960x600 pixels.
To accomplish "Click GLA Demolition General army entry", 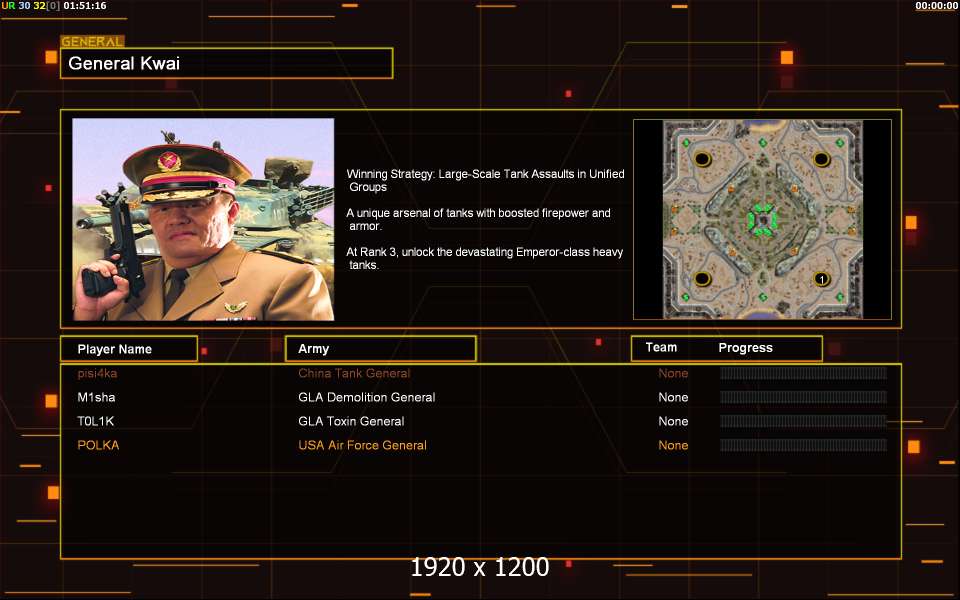I will coord(367,397).
